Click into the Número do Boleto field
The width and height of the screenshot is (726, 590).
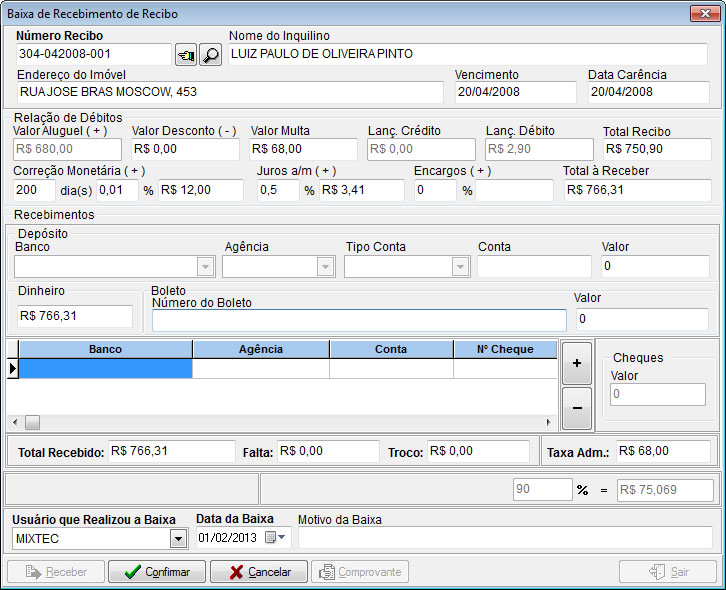[359, 320]
